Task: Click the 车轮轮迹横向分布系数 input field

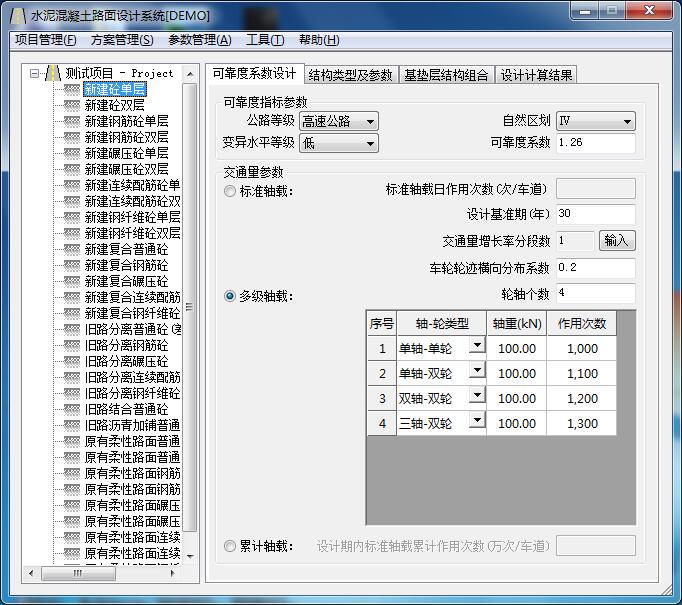Action: click(x=595, y=268)
